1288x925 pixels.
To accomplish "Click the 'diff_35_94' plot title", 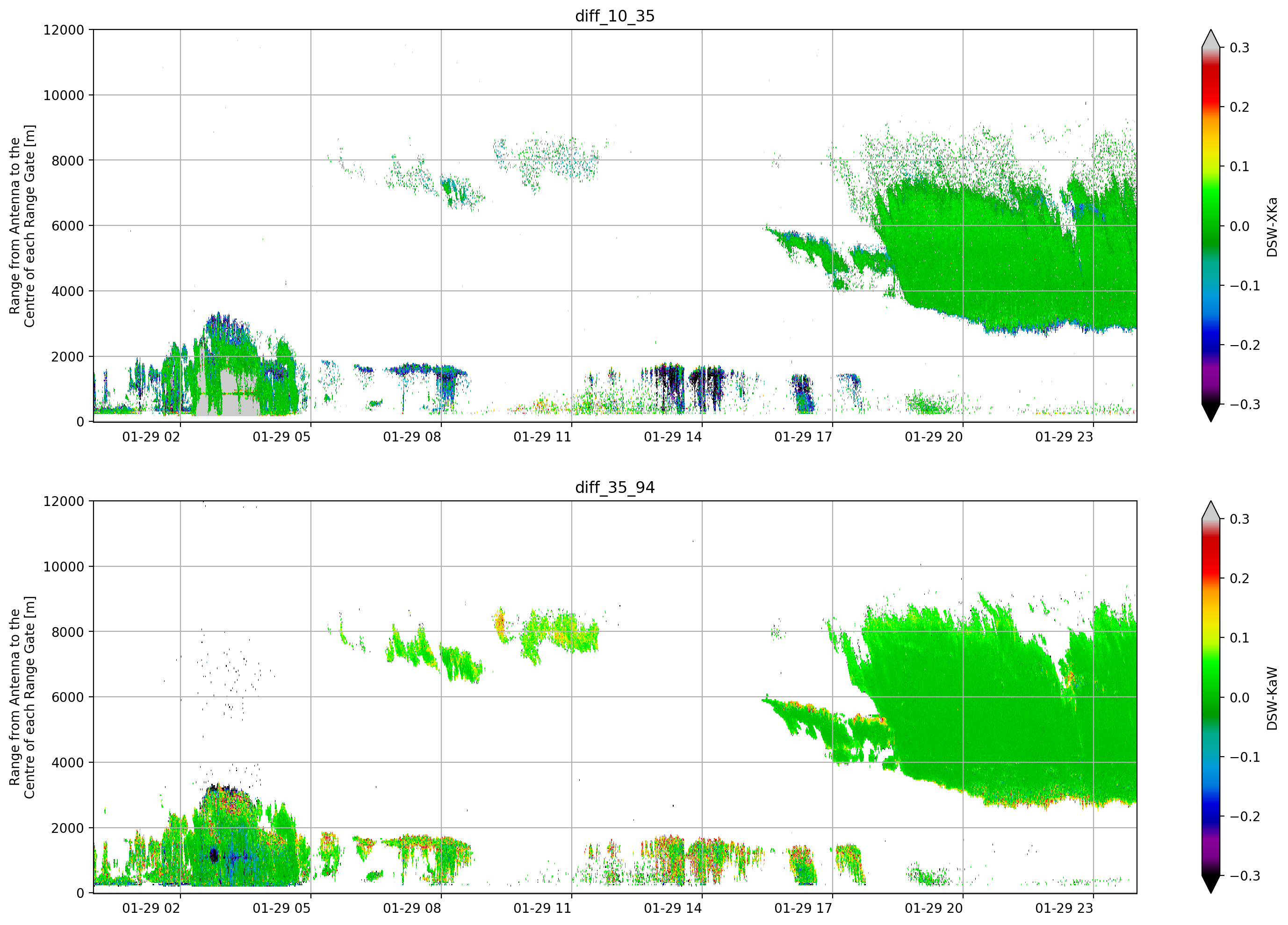I will [x=614, y=487].
